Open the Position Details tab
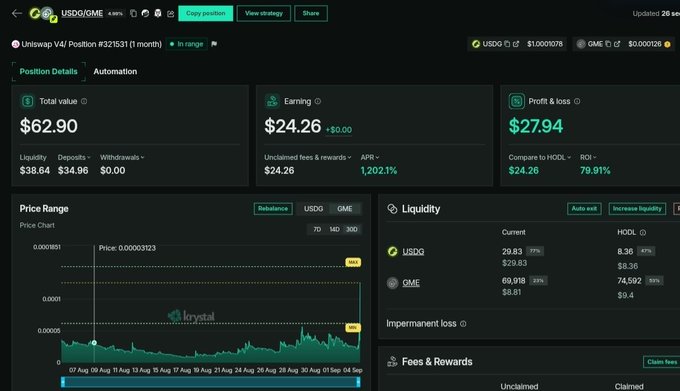 pos(49,72)
